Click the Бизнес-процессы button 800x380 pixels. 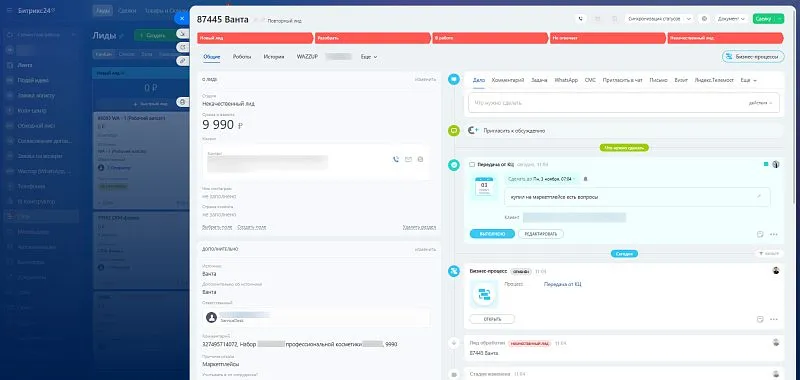click(x=753, y=57)
